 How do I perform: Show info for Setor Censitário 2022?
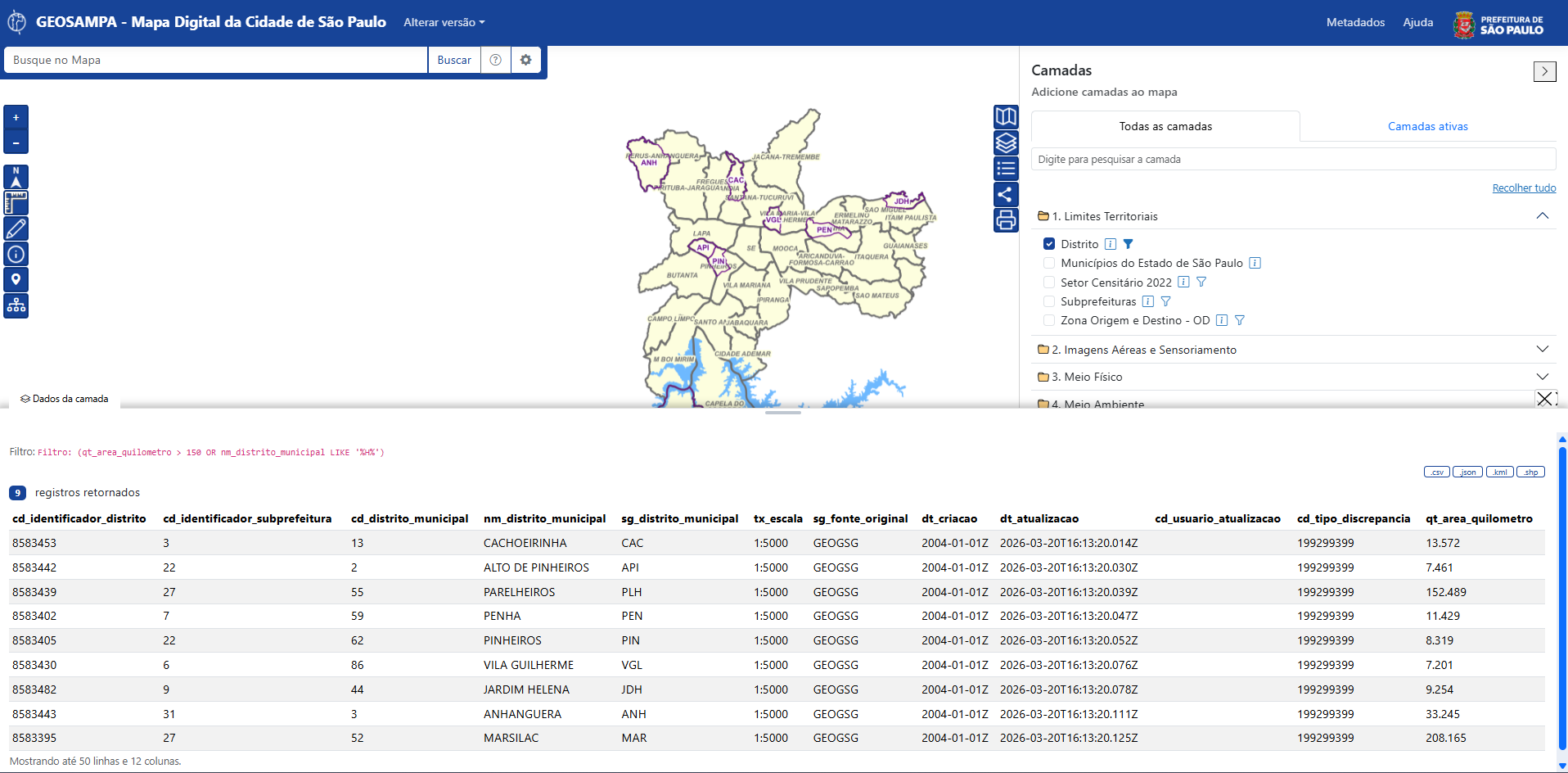[x=1183, y=282]
